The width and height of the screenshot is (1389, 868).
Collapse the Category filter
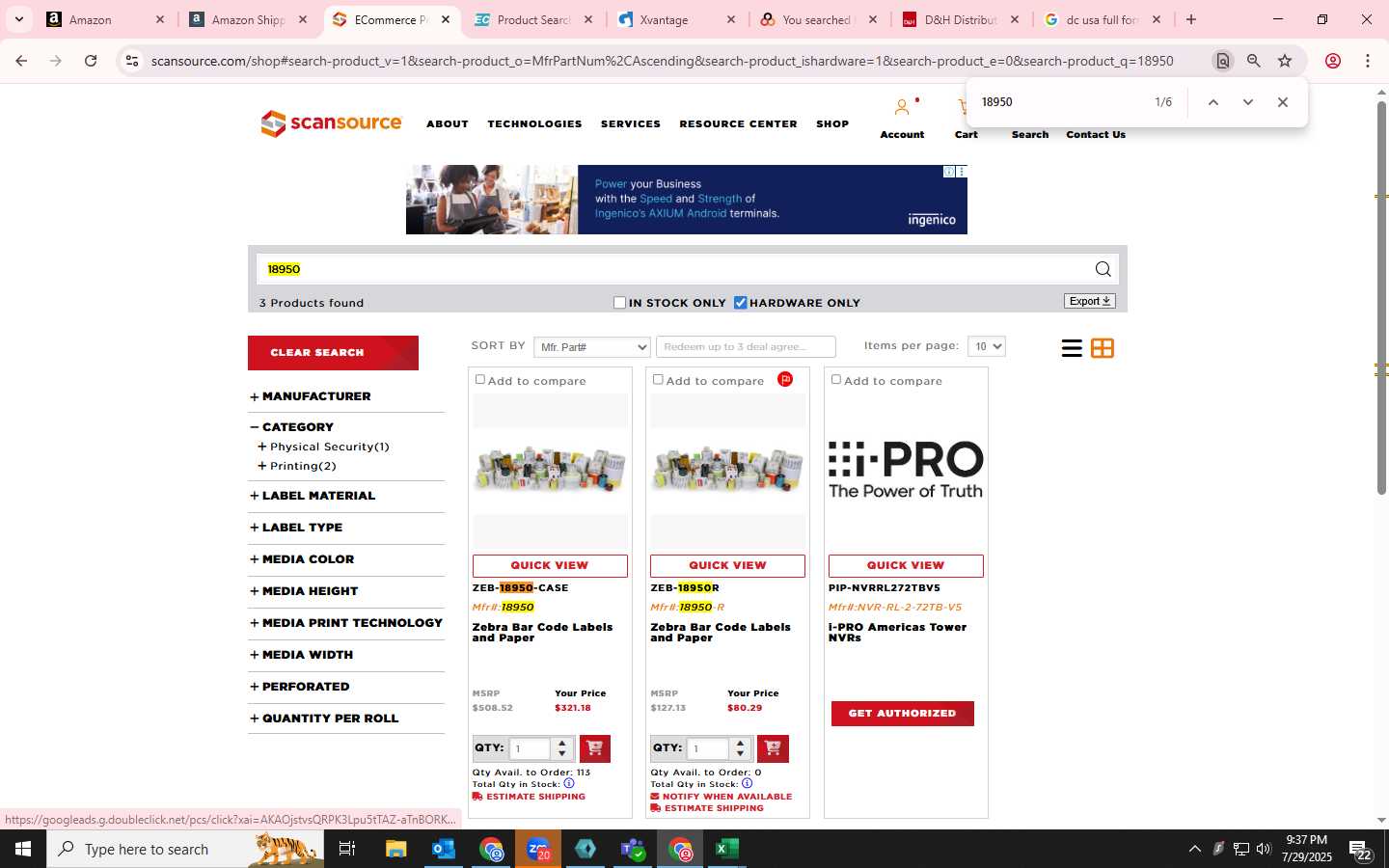pos(291,426)
